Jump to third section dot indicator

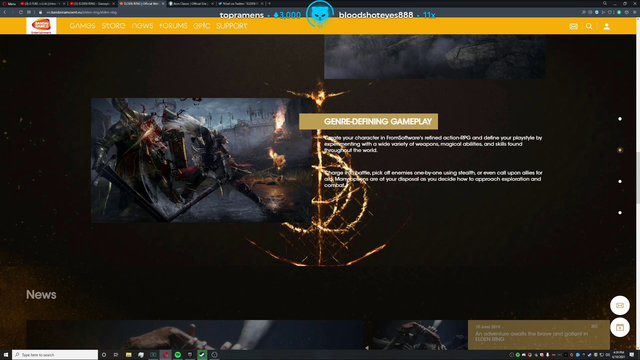point(620,181)
